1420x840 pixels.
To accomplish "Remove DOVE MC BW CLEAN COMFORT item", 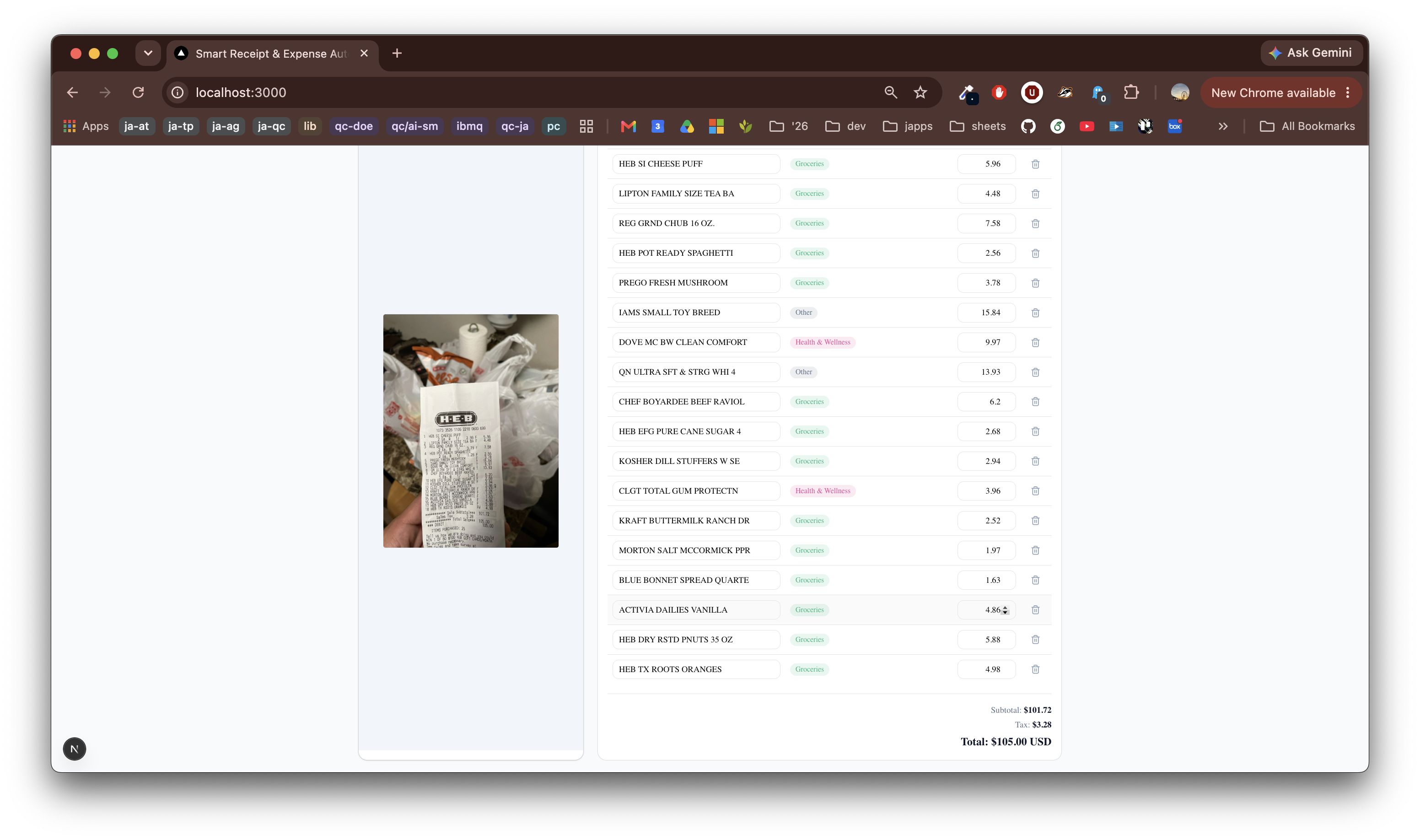I will (1035, 343).
